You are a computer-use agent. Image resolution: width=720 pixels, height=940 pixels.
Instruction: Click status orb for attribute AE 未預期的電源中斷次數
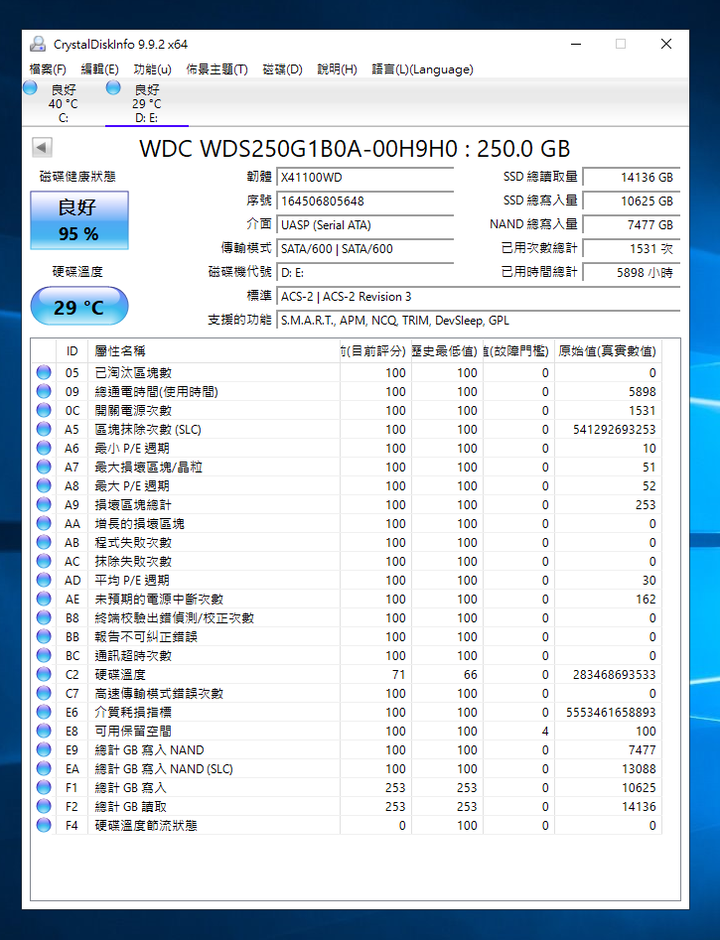(44, 599)
